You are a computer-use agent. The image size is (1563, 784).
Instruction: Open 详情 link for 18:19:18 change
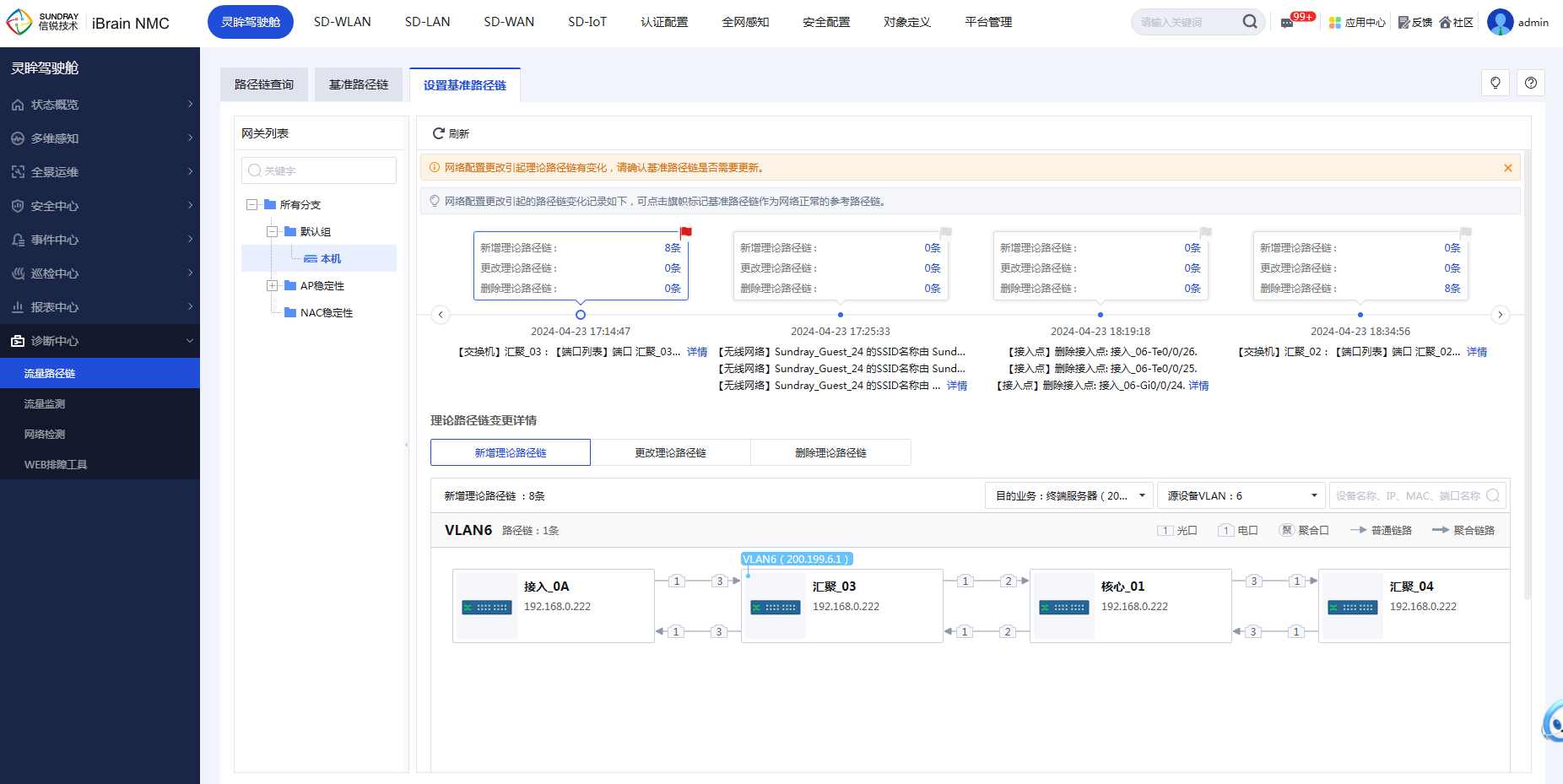(x=1198, y=386)
